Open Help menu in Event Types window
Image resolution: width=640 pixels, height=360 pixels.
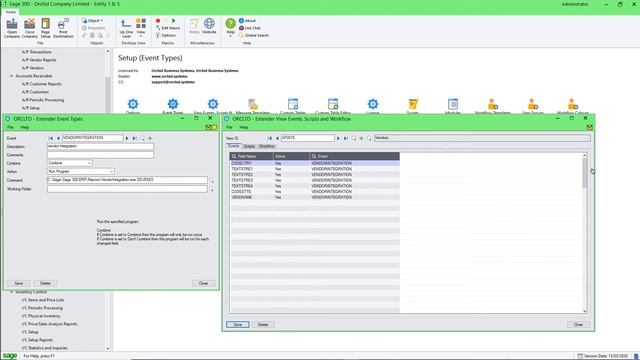[x=24, y=127]
